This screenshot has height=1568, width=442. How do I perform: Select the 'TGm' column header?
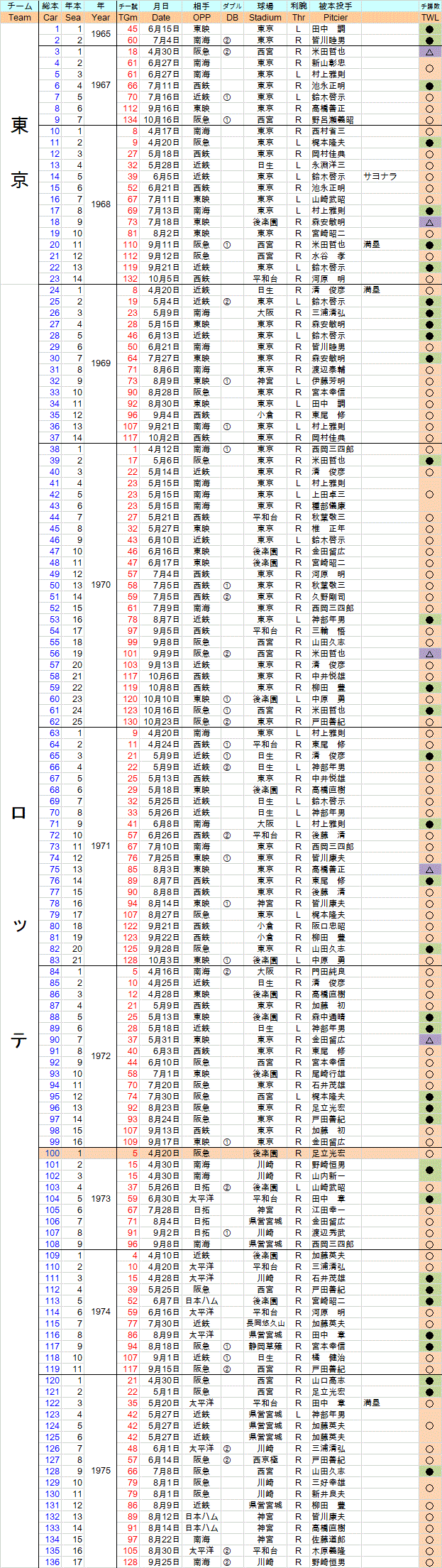point(128,18)
